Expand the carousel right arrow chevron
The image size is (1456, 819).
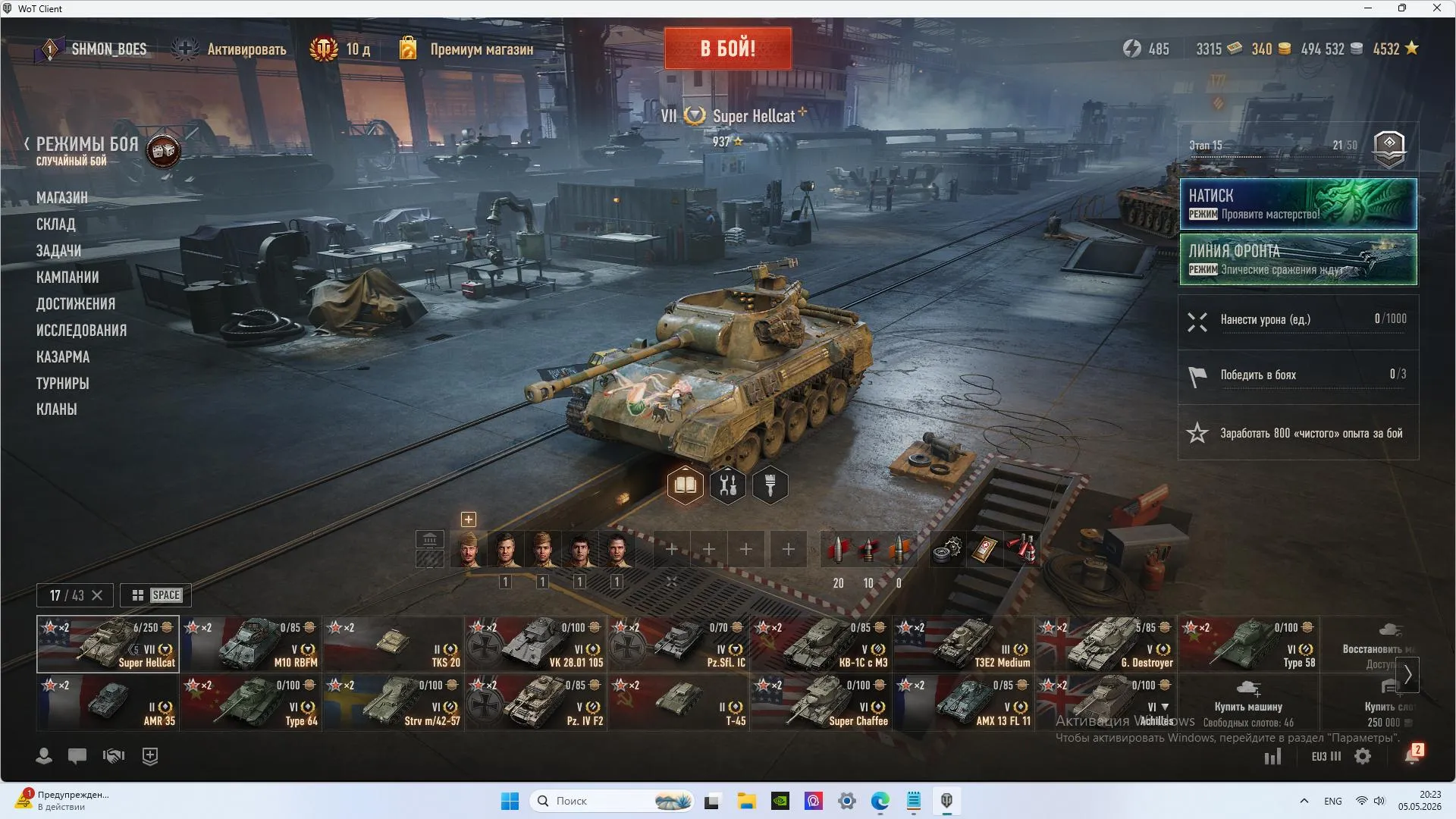click(x=1407, y=674)
